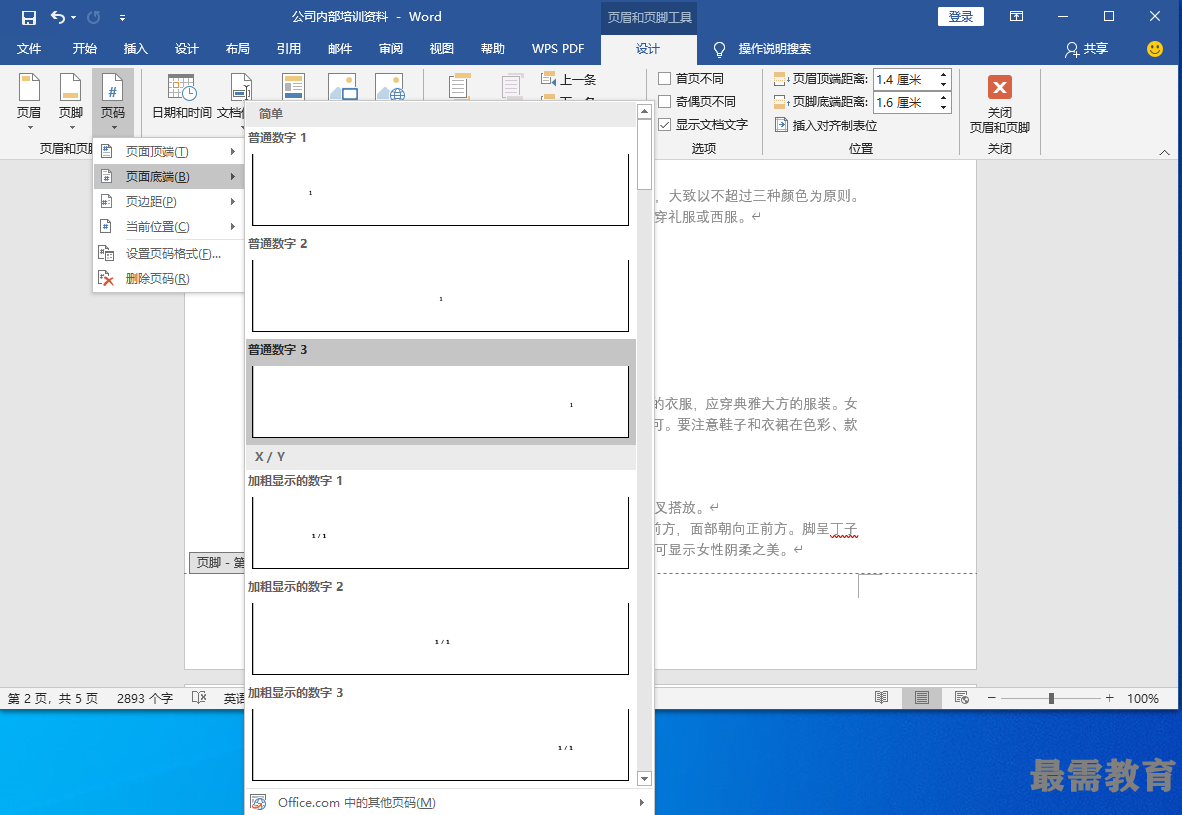
Task: Increase 页眉顶端距离 with up spinner
Action: (x=943, y=75)
